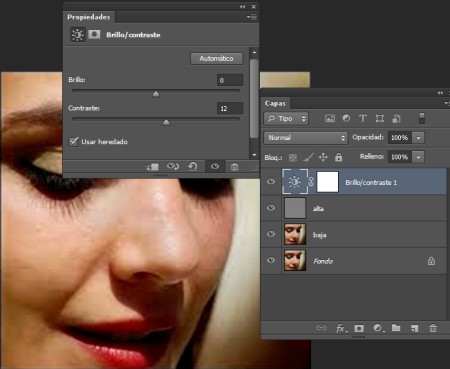Select the white layer mask thumbnail
450x369 pixels.
328,182
